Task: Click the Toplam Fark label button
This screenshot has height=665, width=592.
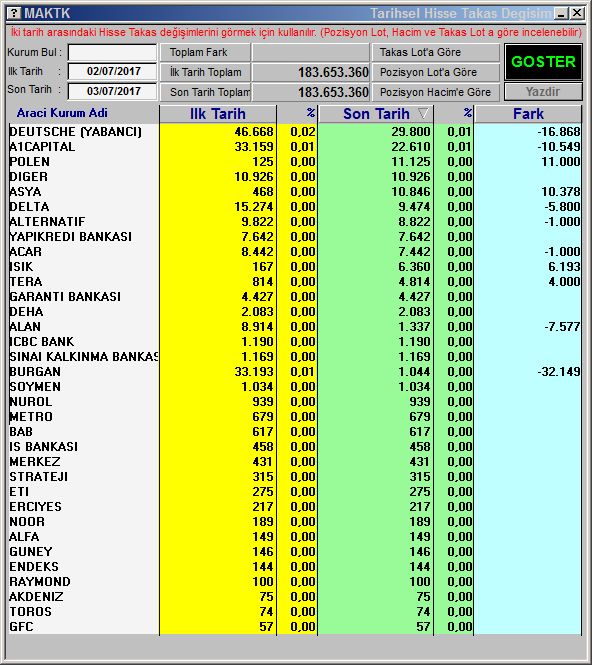Action: point(205,53)
